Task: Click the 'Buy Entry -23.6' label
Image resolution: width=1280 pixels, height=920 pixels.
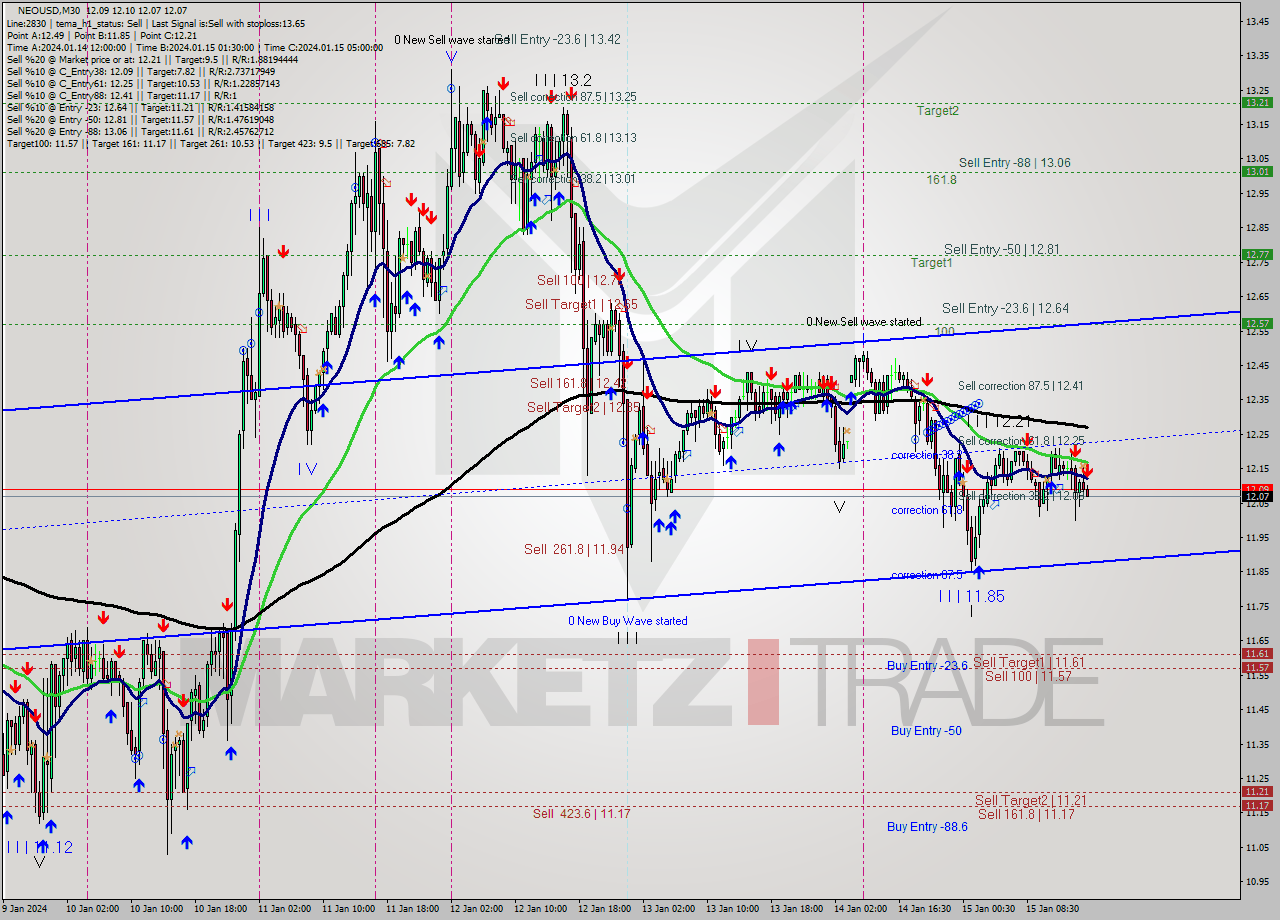Action: (x=927, y=666)
